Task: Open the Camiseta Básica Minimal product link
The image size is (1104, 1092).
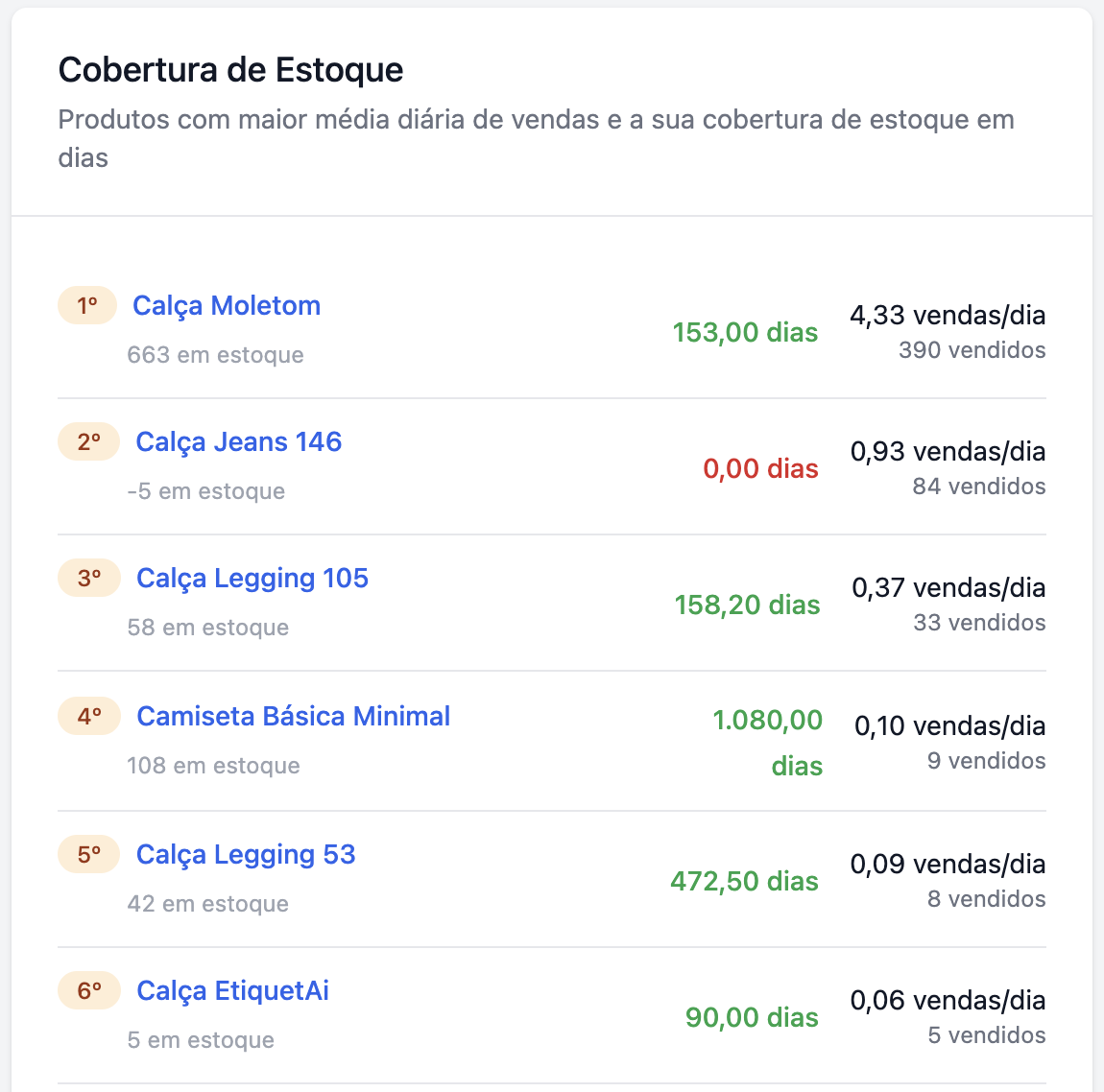Action: (293, 717)
